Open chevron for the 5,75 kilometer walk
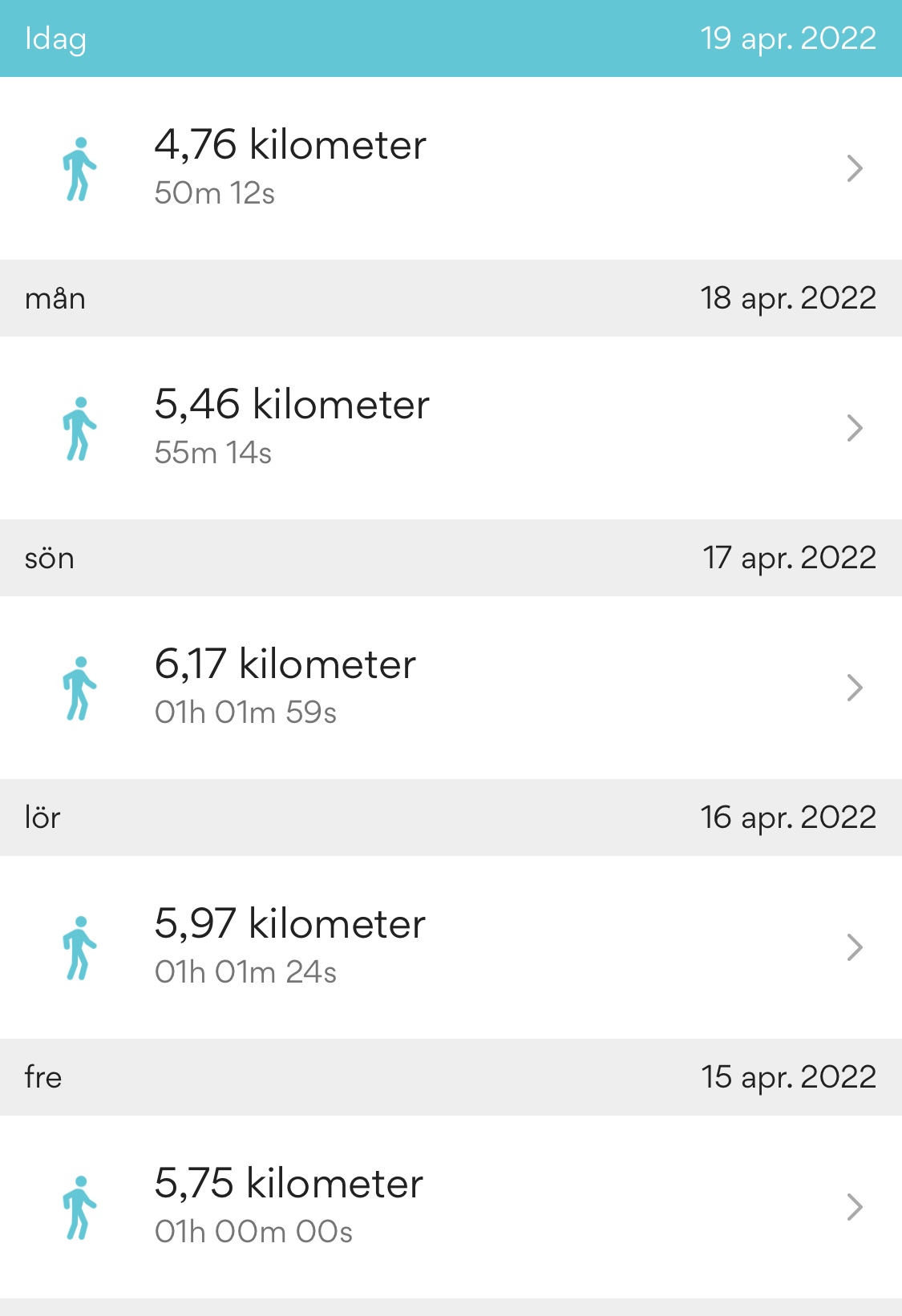Screen dimensions: 902x1316 855,1208
